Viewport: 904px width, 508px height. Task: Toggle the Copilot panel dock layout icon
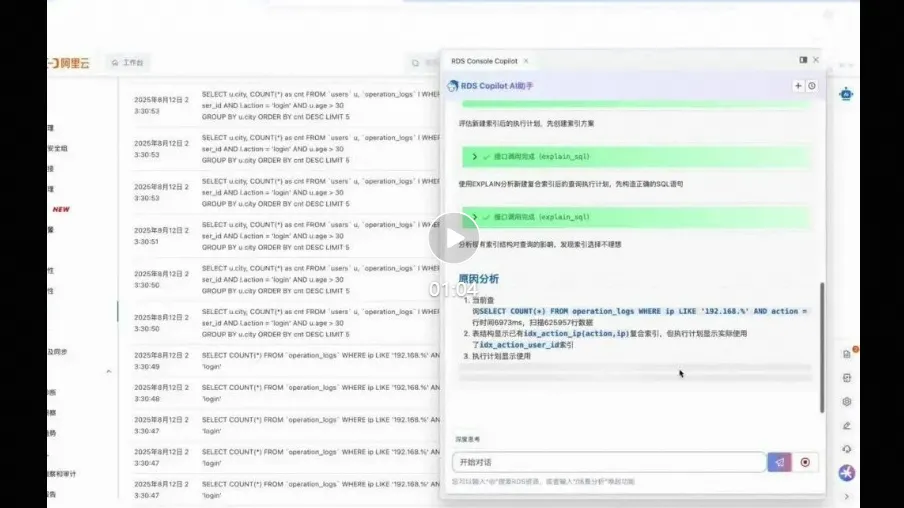803,59
